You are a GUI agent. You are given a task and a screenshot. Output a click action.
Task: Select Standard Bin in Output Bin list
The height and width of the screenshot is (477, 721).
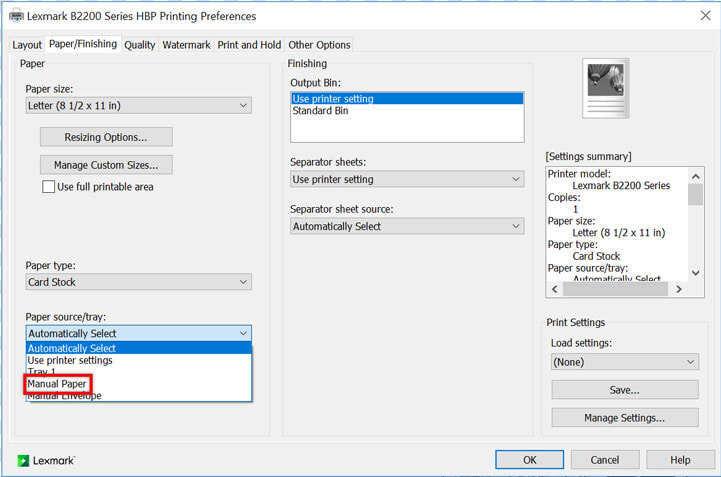[407, 110]
